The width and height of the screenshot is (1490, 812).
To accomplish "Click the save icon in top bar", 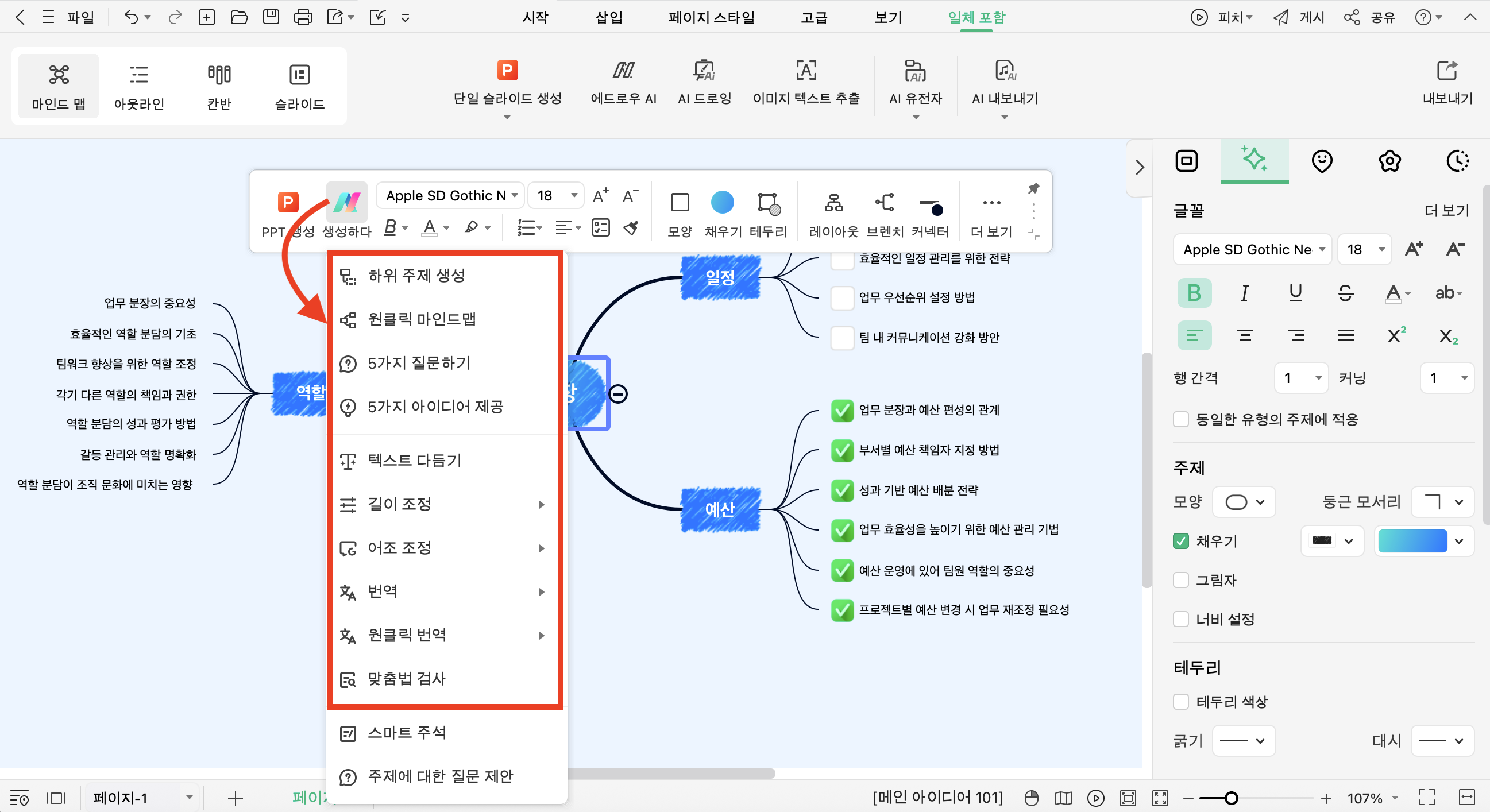I will point(271,17).
